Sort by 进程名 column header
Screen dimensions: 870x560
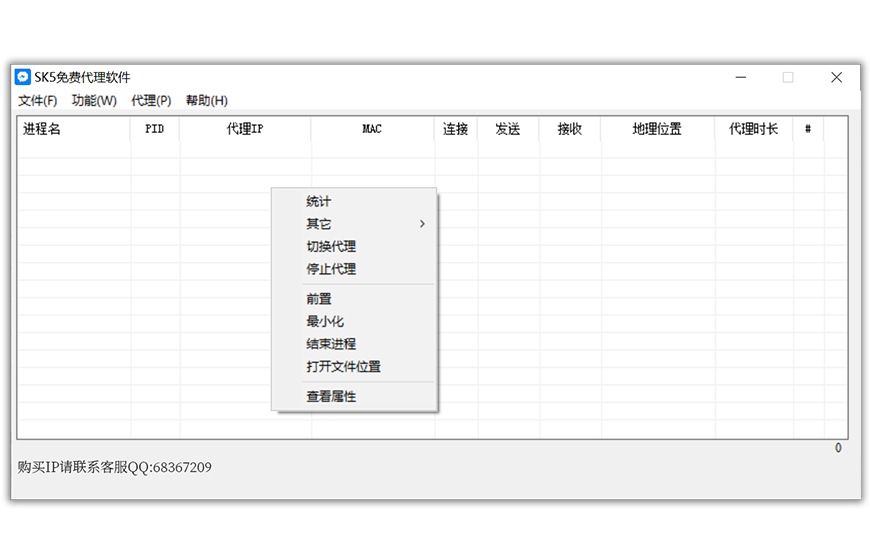click(42, 129)
